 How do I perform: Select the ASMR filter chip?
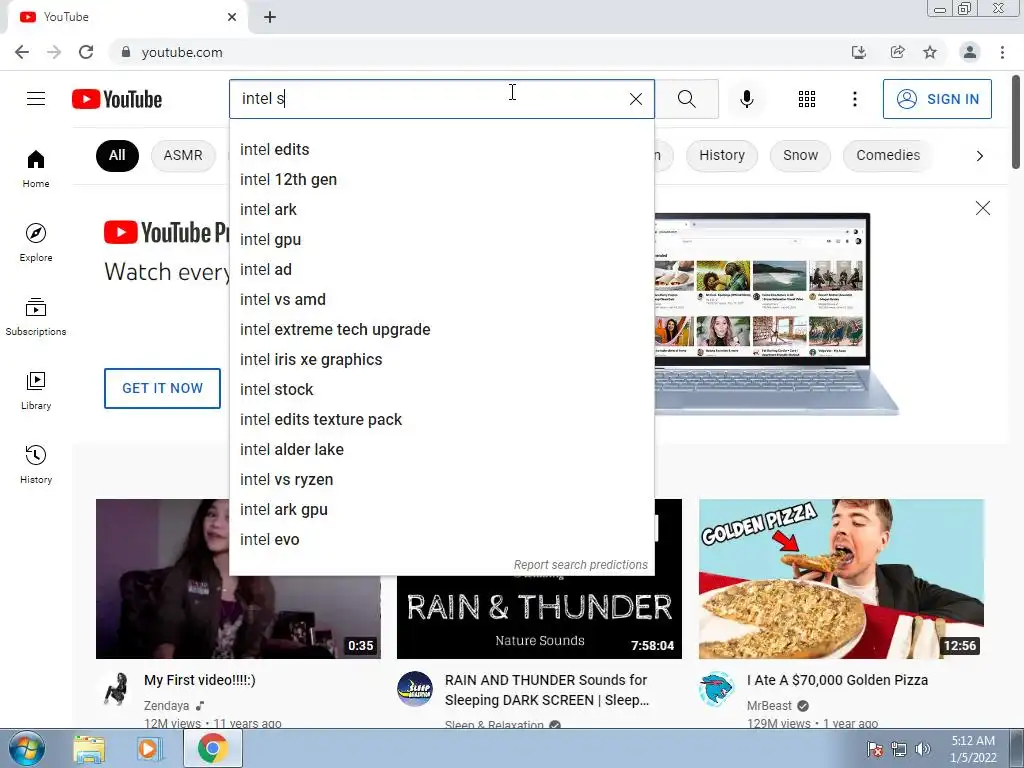coord(183,155)
